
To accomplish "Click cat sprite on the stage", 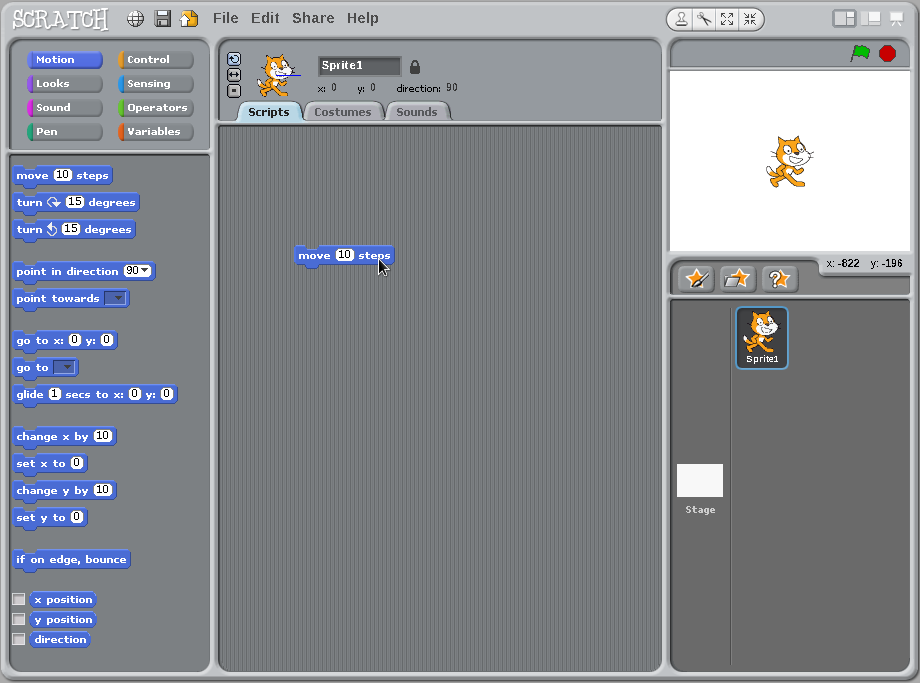I will coord(789,161).
